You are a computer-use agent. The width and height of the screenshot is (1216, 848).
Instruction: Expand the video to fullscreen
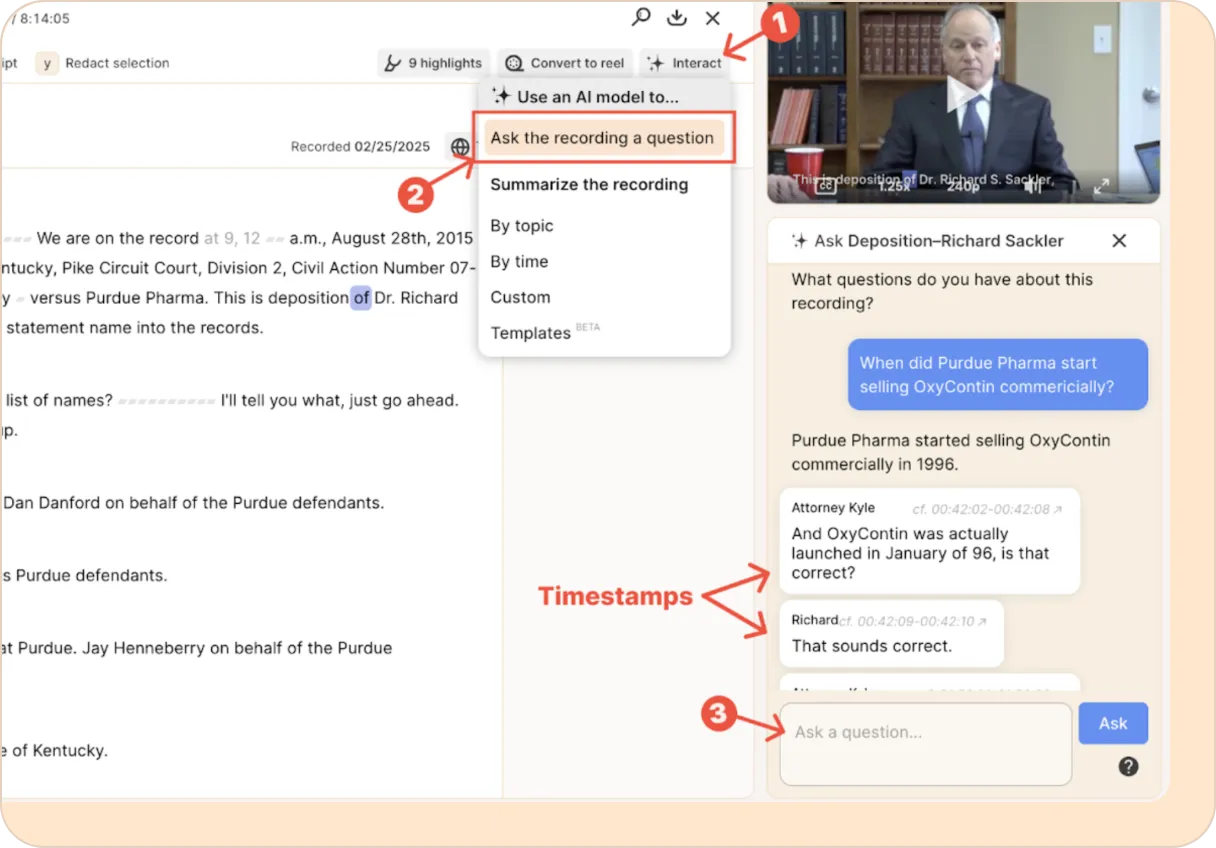1101,186
